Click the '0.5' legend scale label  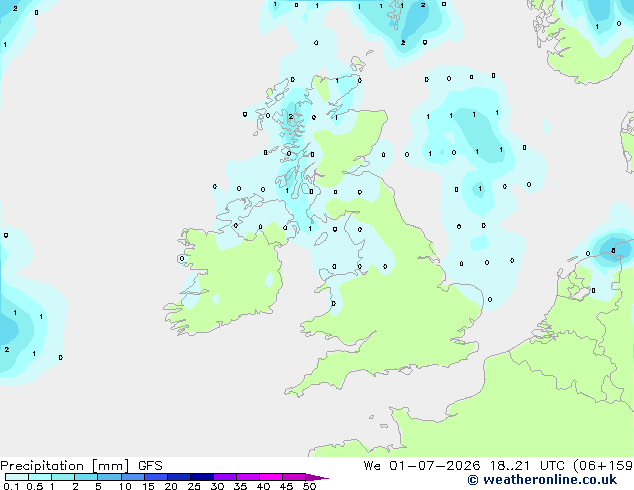coord(35,486)
